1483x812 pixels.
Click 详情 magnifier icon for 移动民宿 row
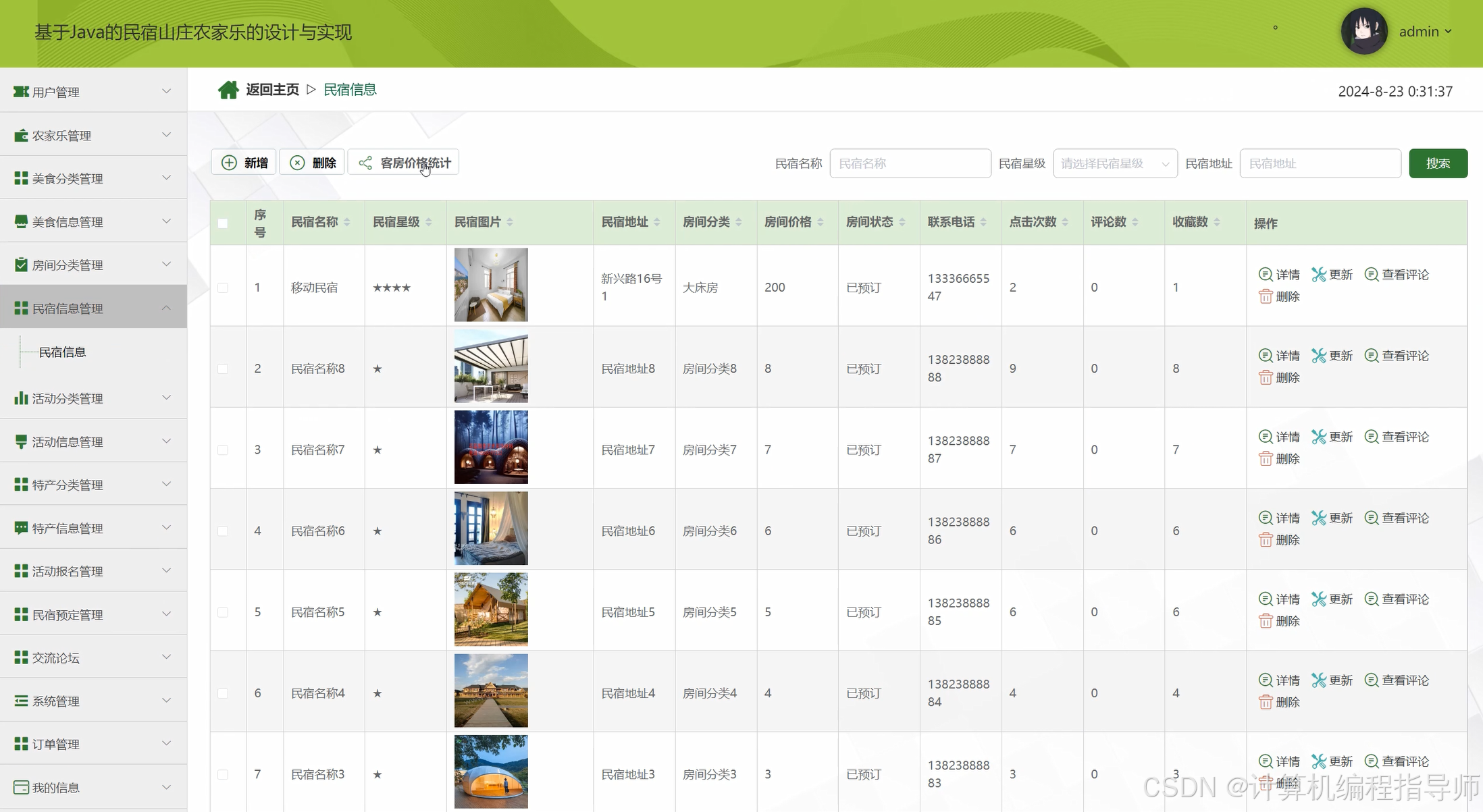(x=1265, y=274)
